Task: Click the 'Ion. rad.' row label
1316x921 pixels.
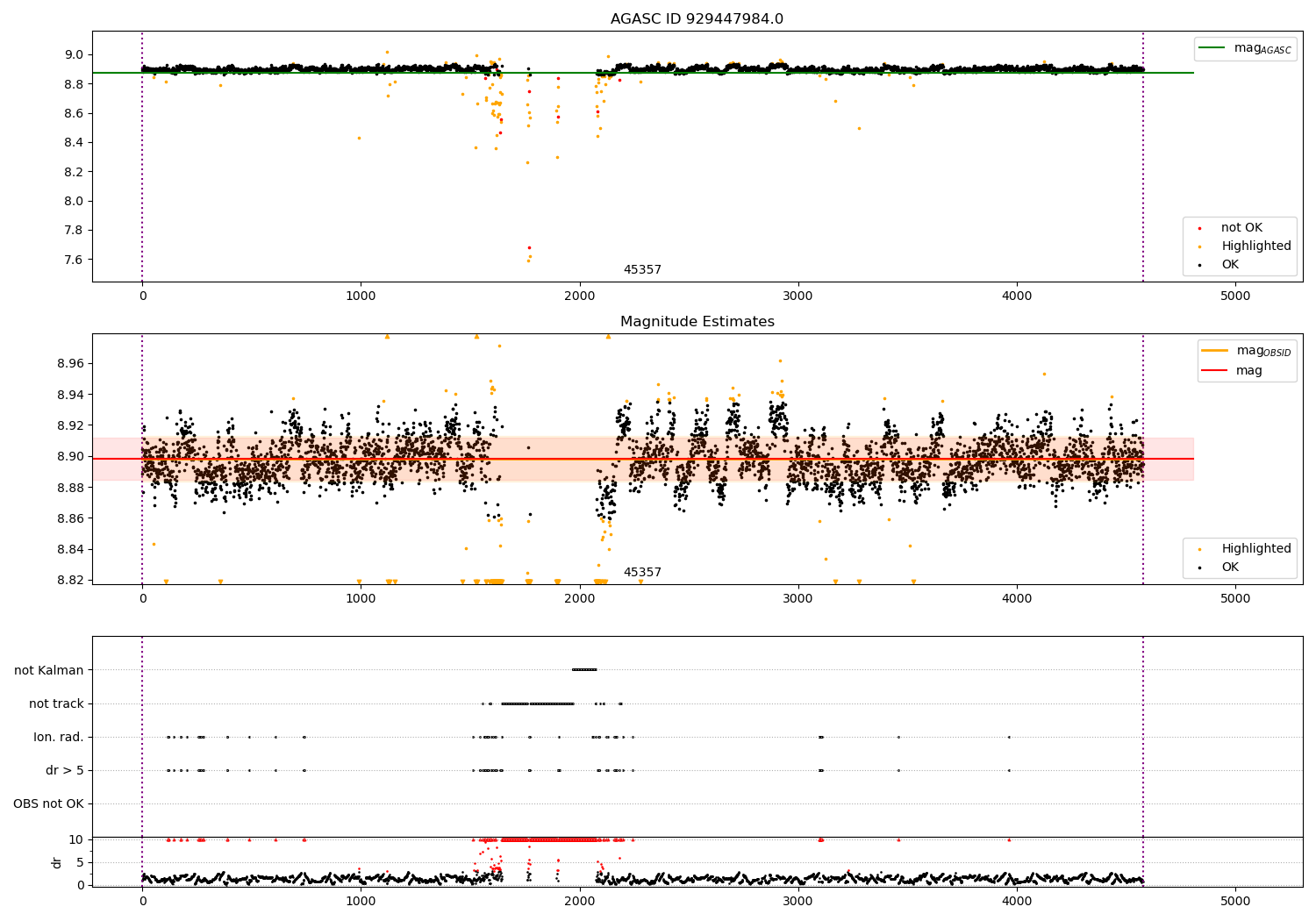Action: click(59, 738)
